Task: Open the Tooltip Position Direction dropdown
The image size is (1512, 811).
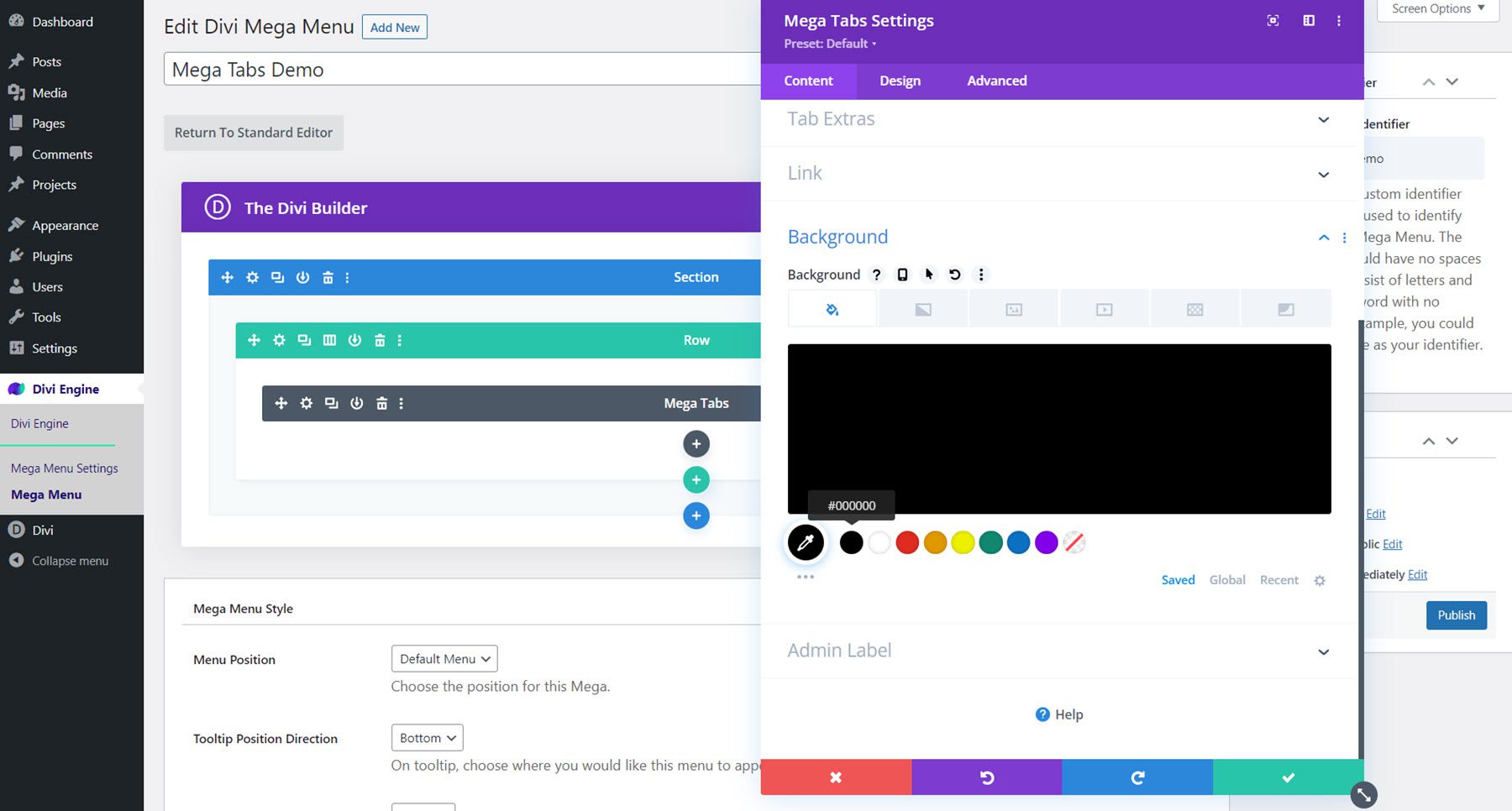Action: 427,738
